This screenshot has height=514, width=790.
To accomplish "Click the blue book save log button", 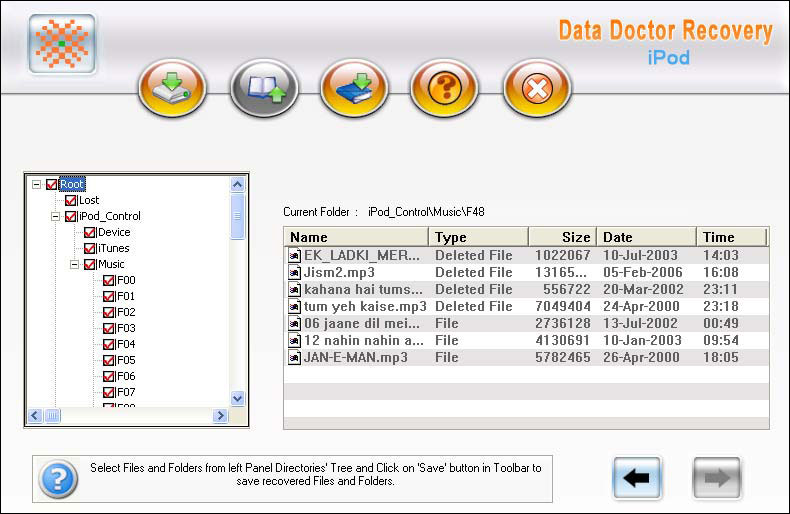I will (x=354, y=88).
